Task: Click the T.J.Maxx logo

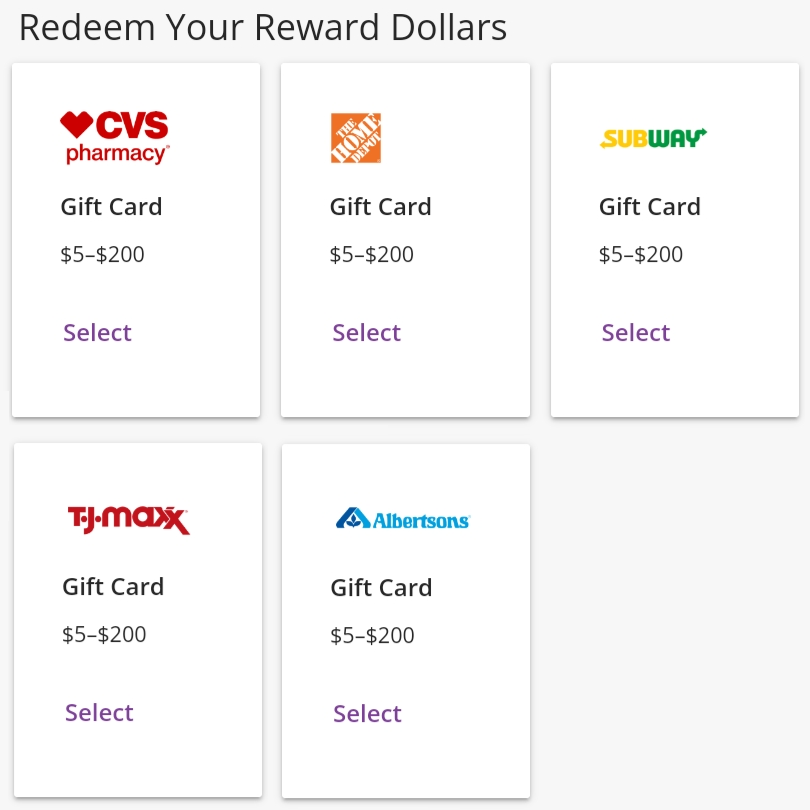Action: click(x=129, y=520)
